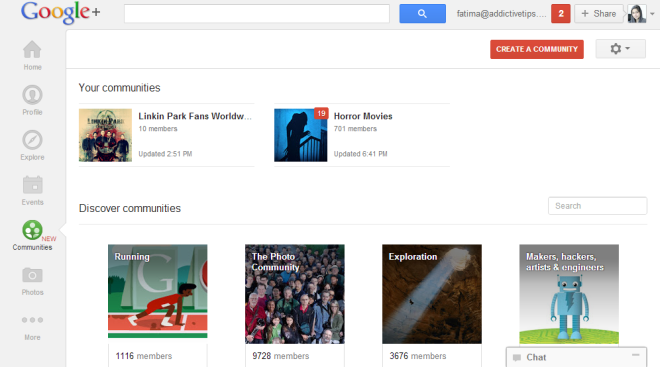The height and width of the screenshot is (367, 660).
Task: Open the Linkin Park Fans Worldwide community
Action: coord(195,116)
